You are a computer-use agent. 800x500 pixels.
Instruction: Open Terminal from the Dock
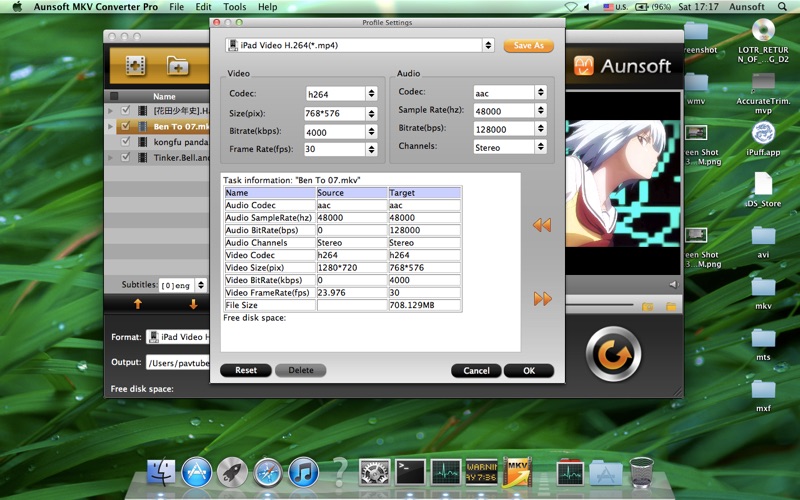pos(410,471)
